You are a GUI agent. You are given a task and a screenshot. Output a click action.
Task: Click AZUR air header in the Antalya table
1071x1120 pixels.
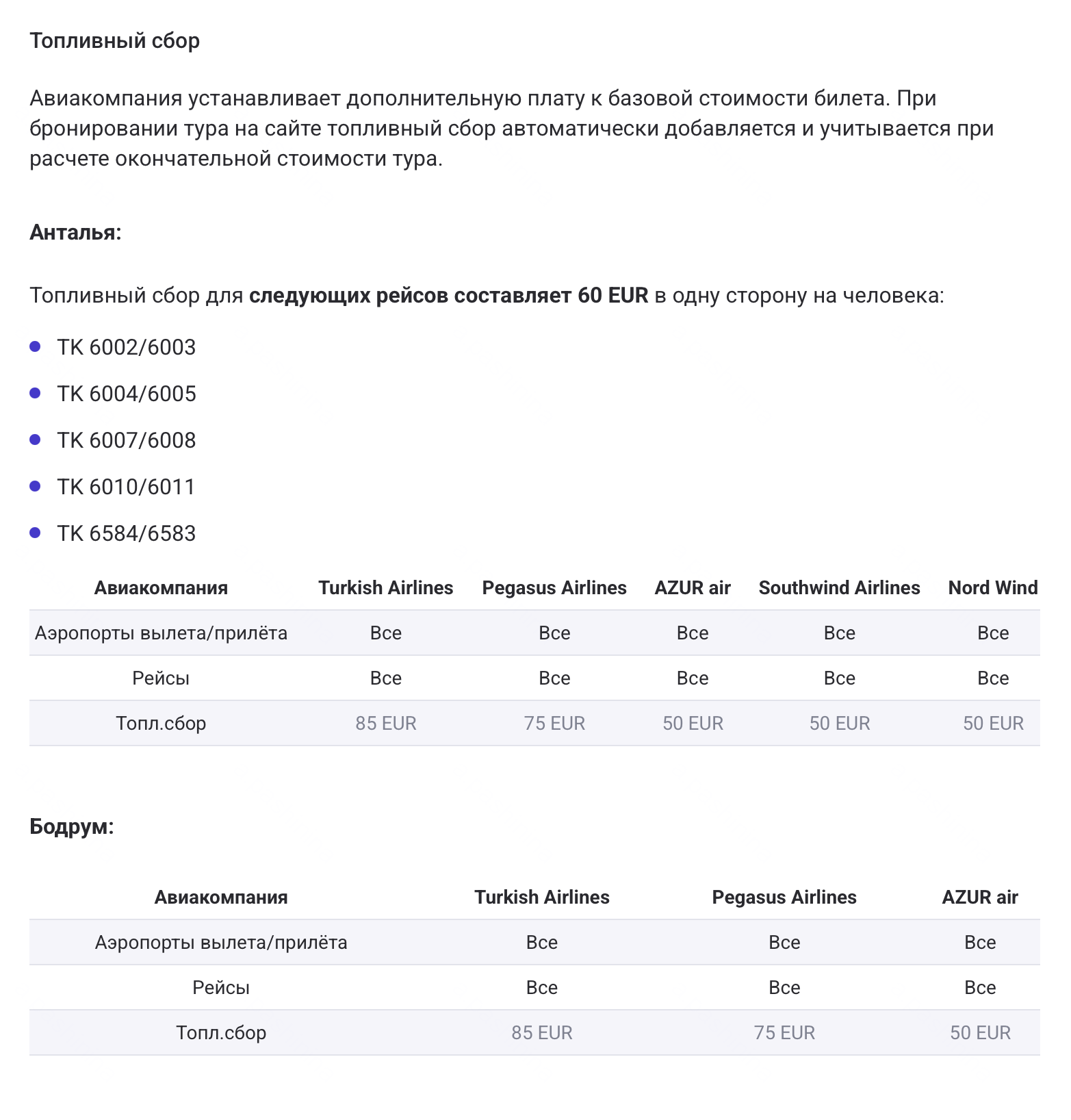[x=693, y=588]
